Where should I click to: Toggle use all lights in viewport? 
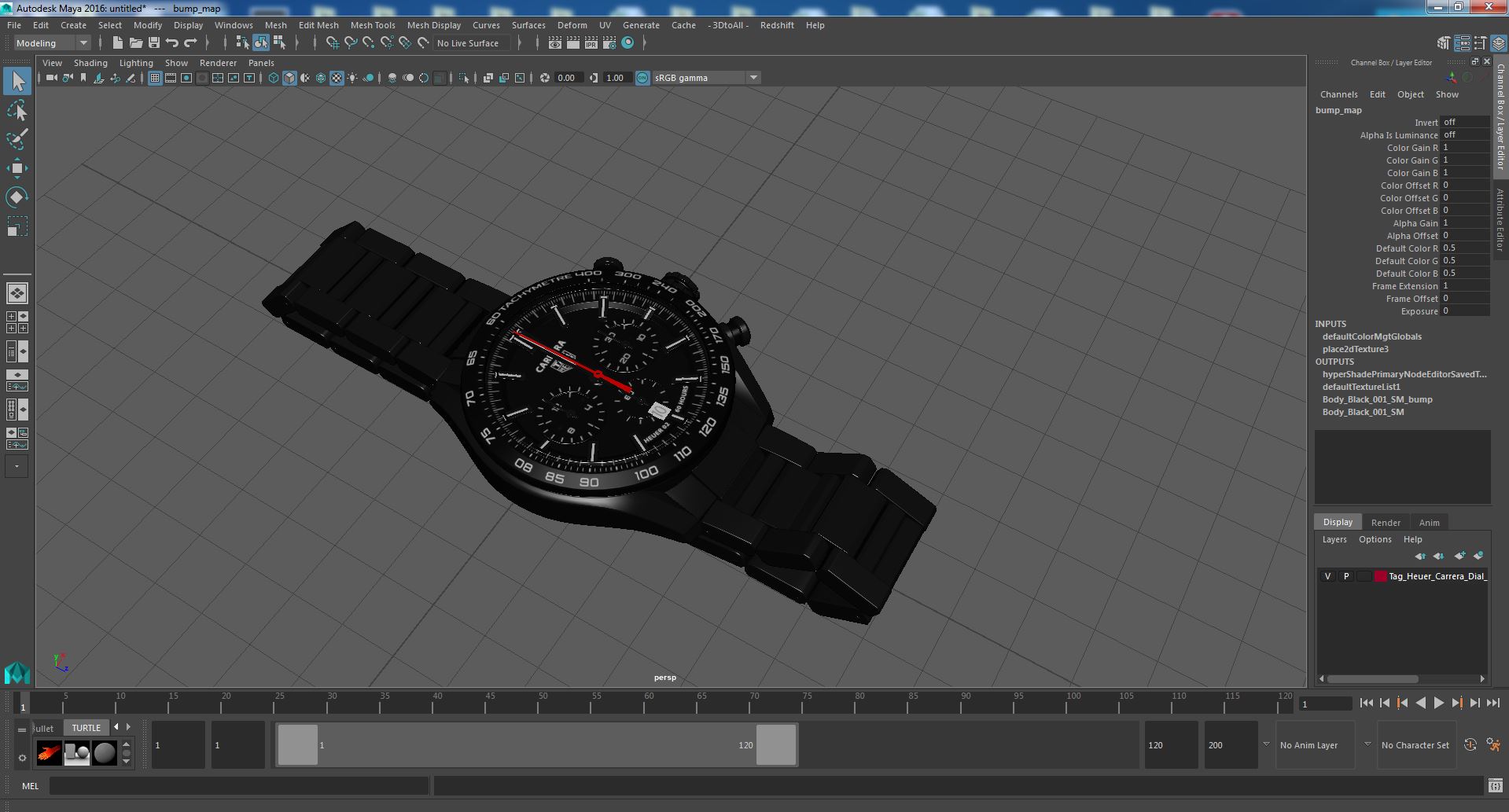(x=352, y=78)
